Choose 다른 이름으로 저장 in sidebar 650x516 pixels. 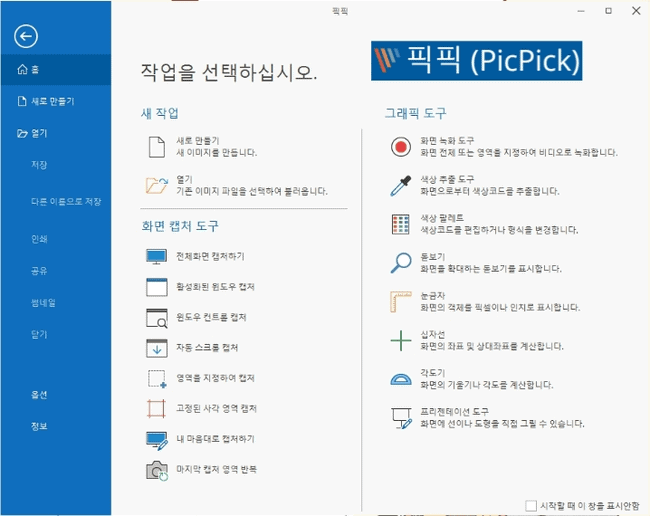(66, 201)
